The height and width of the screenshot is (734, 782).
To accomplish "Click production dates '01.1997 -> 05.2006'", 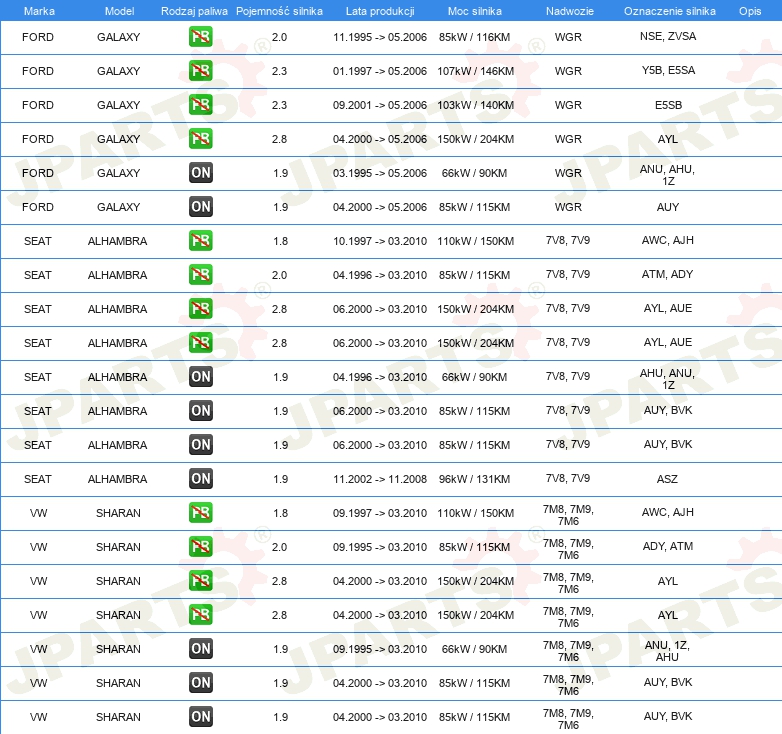I will point(380,71).
